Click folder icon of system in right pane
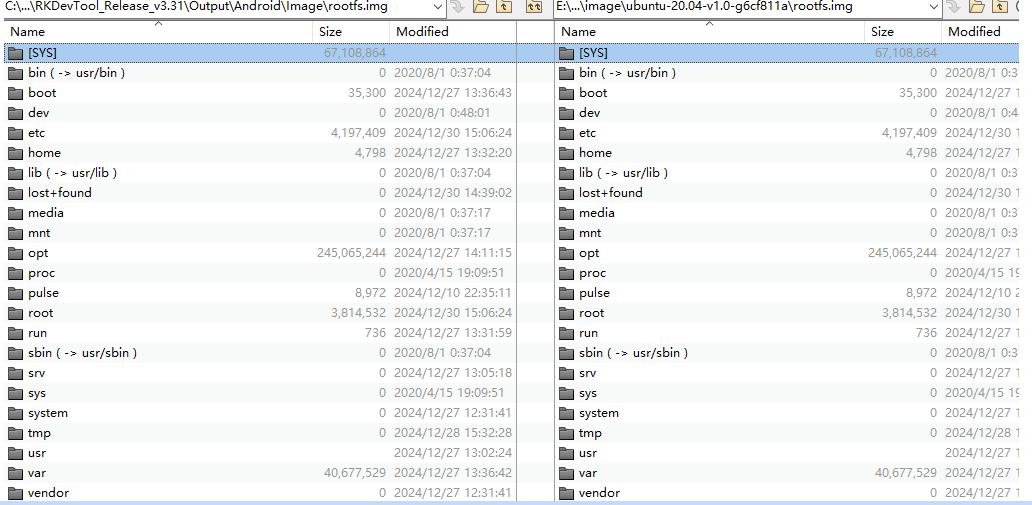The width and height of the screenshot is (1032, 505). point(567,413)
